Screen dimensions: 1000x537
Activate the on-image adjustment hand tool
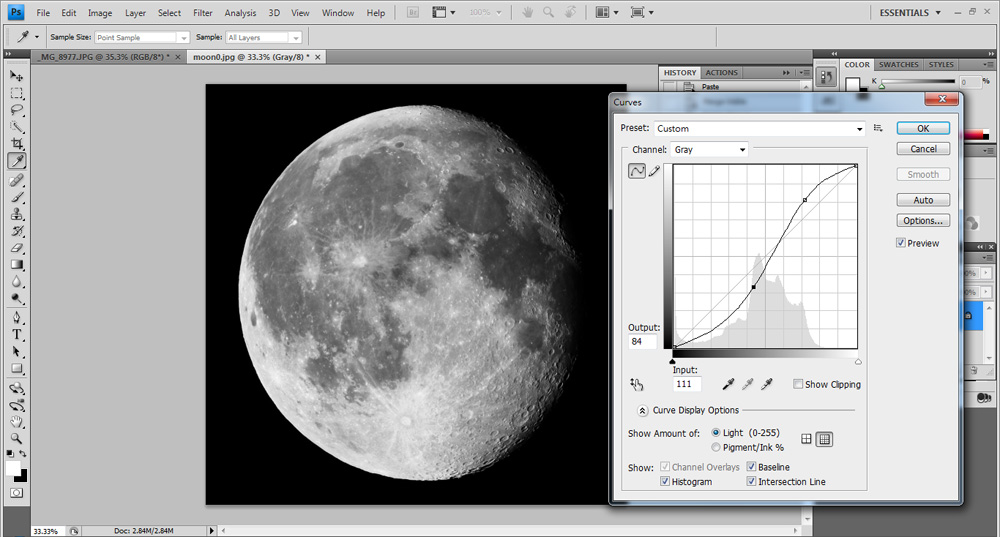[637, 384]
